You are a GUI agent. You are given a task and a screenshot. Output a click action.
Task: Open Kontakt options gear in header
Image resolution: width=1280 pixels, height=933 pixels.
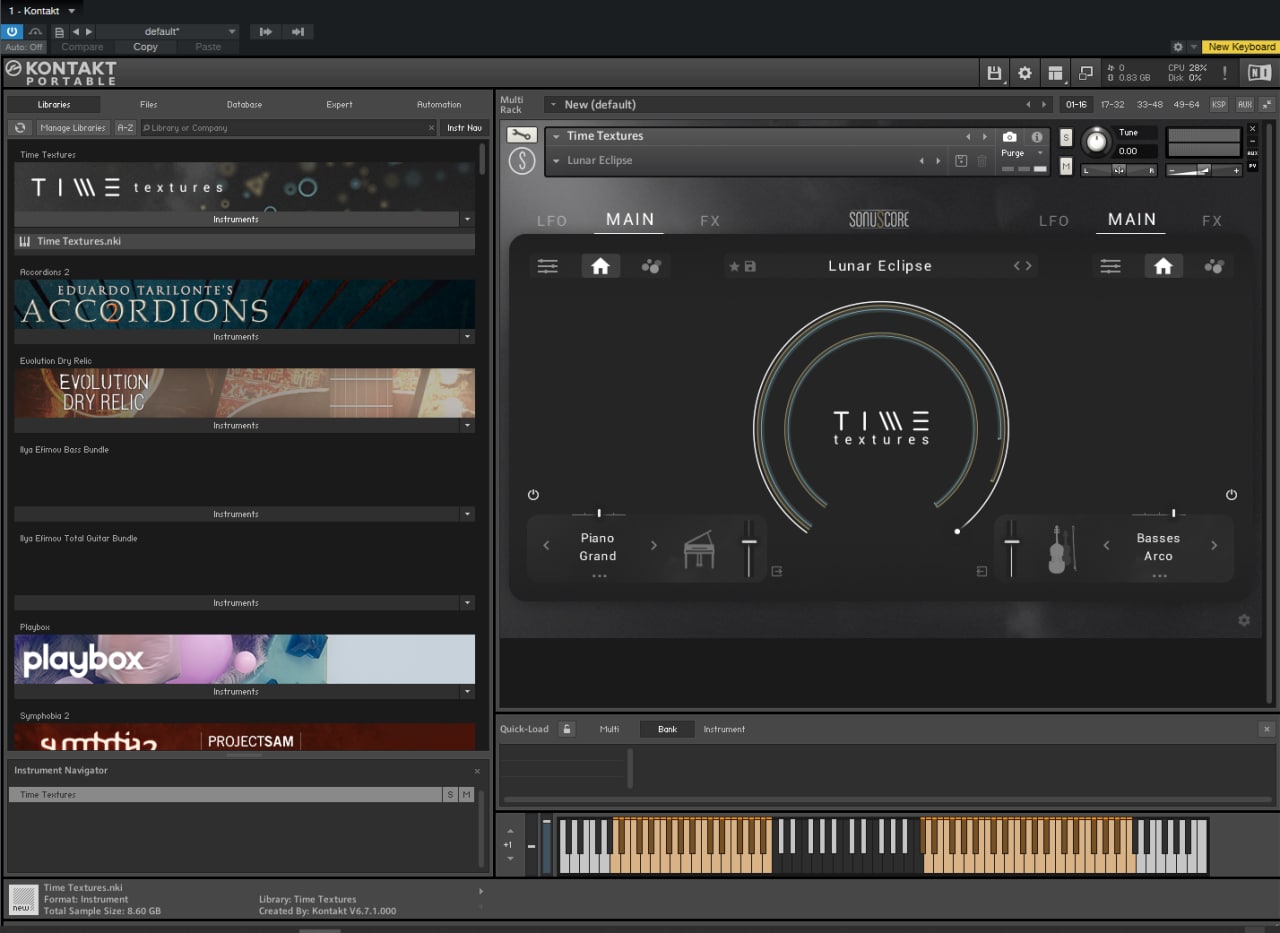pos(1025,73)
